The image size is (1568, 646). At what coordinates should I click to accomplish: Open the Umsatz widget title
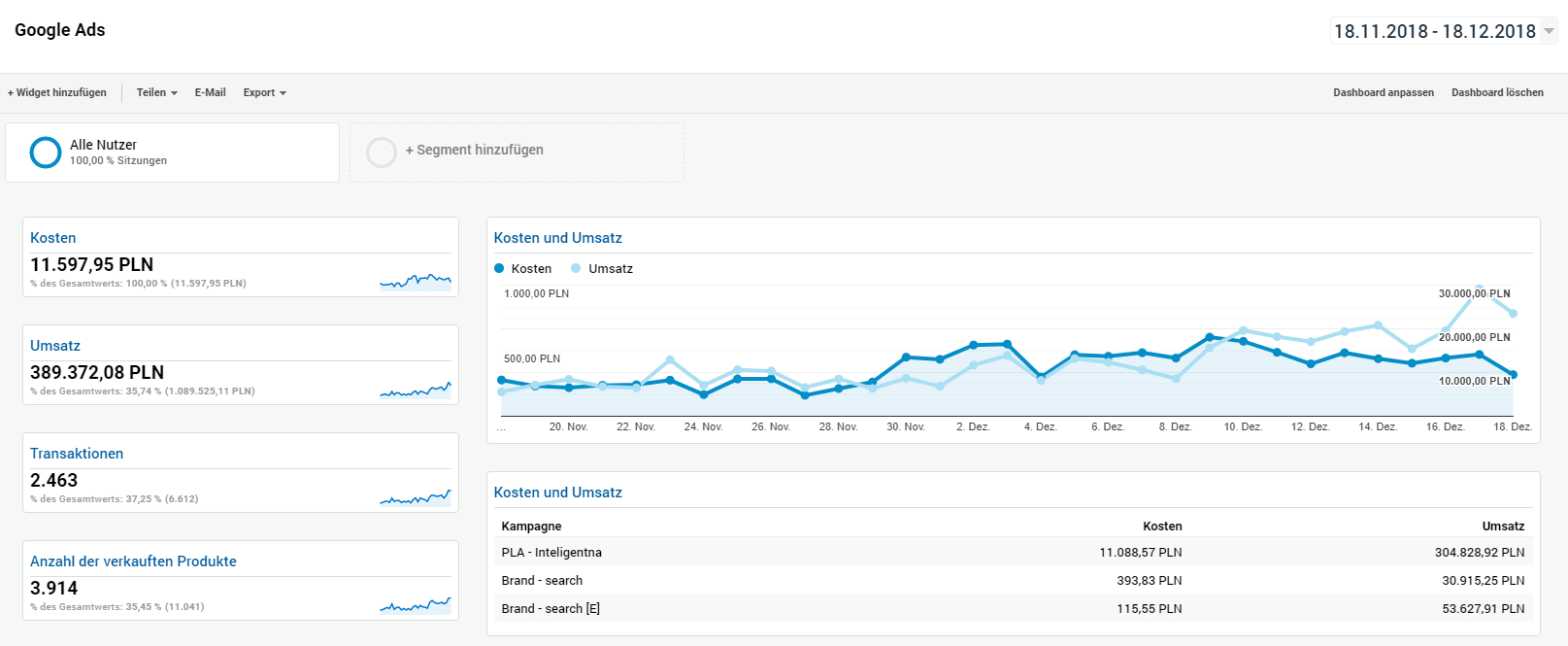(55, 346)
